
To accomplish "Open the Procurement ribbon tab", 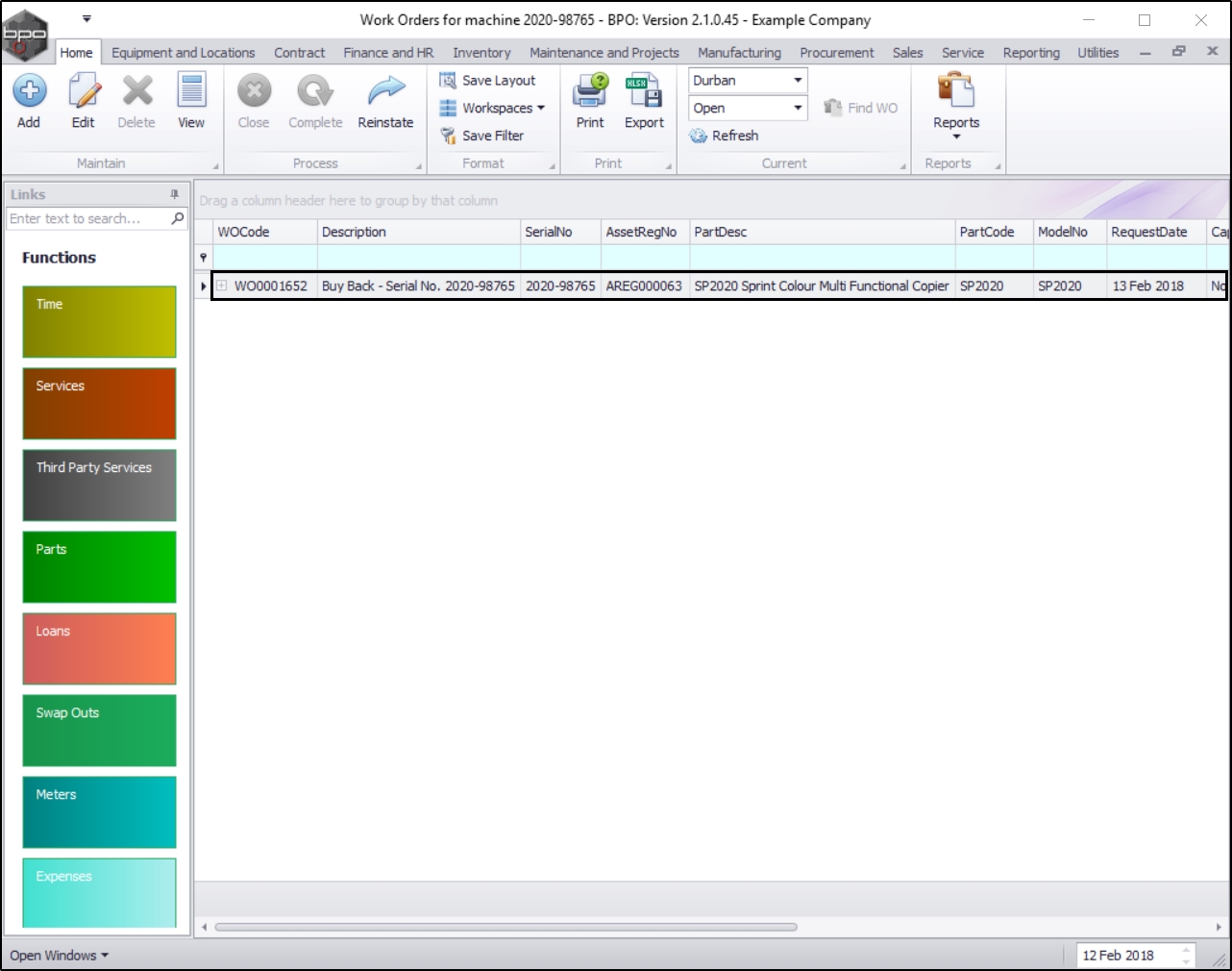I will point(837,53).
